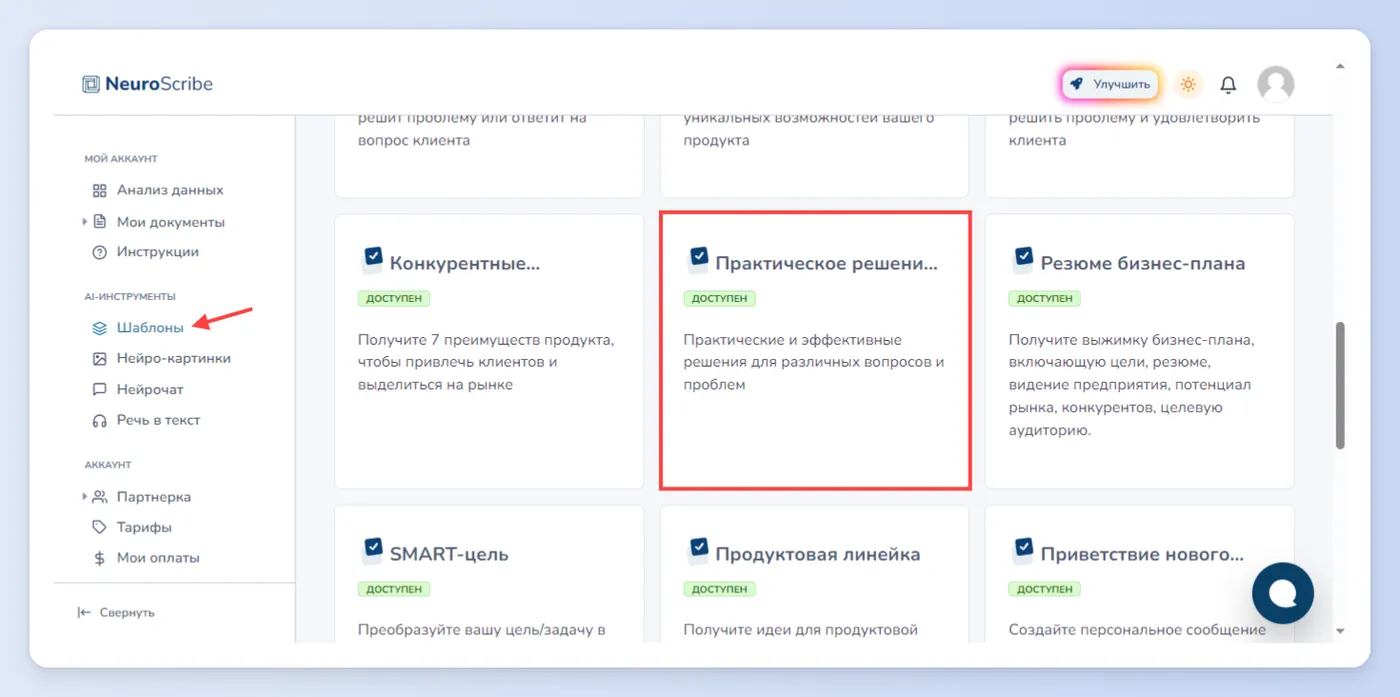Screen dimensions: 1400x697
Task: Click ДОСТУПЕН badge on Практическое решение card
Action: click(x=720, y=298)
